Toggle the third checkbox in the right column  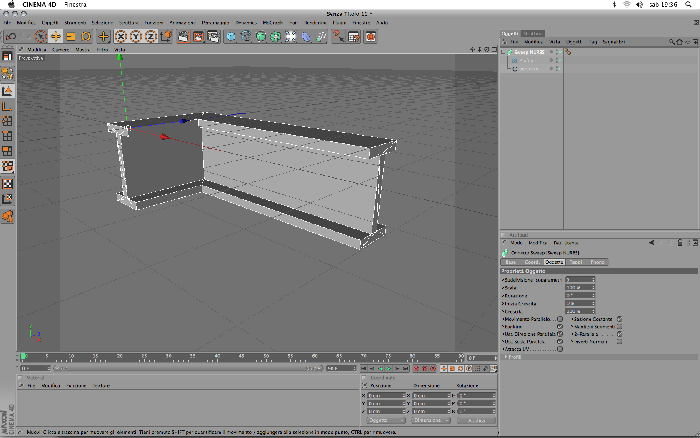pos(620,334)
